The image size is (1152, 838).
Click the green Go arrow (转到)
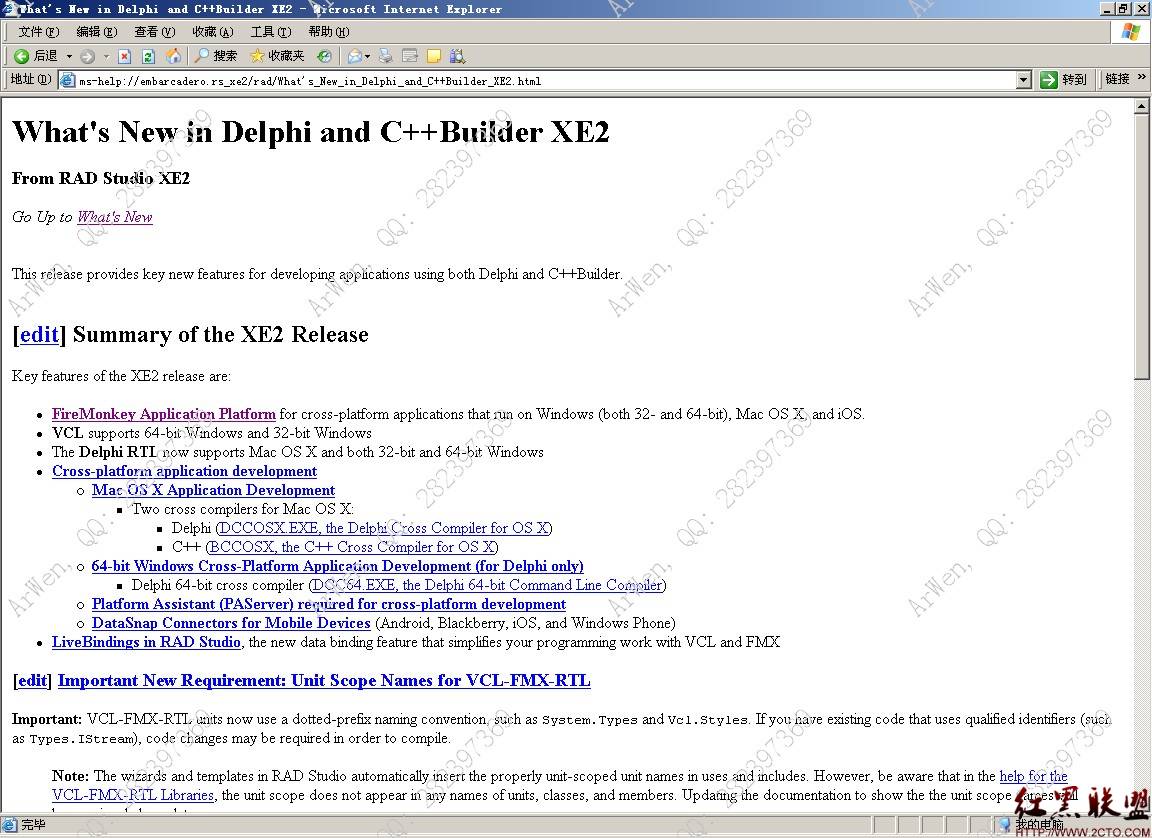1063,79
